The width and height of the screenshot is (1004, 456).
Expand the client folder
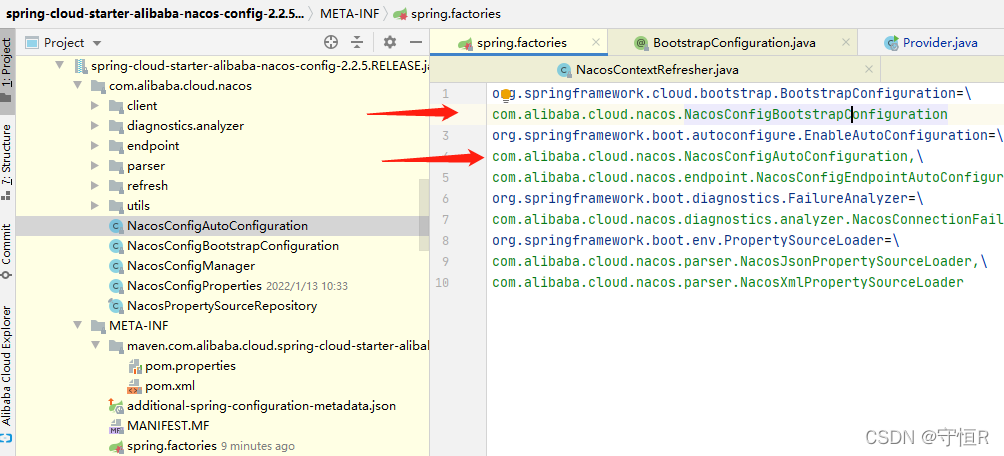pyautogui.click(x=95, y=106)
